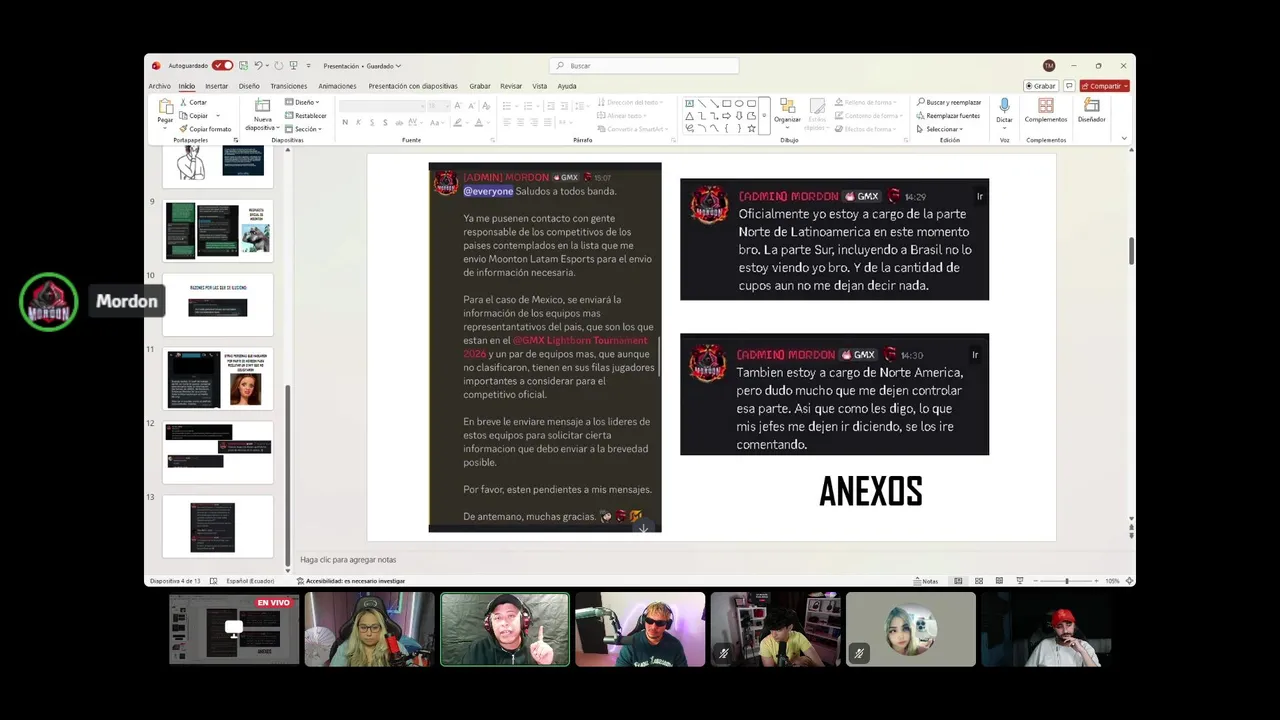This screenshot has width=1280, height=720.
Task: Switch to Presentación con diapositivas tab
Action: click(413, 86)
